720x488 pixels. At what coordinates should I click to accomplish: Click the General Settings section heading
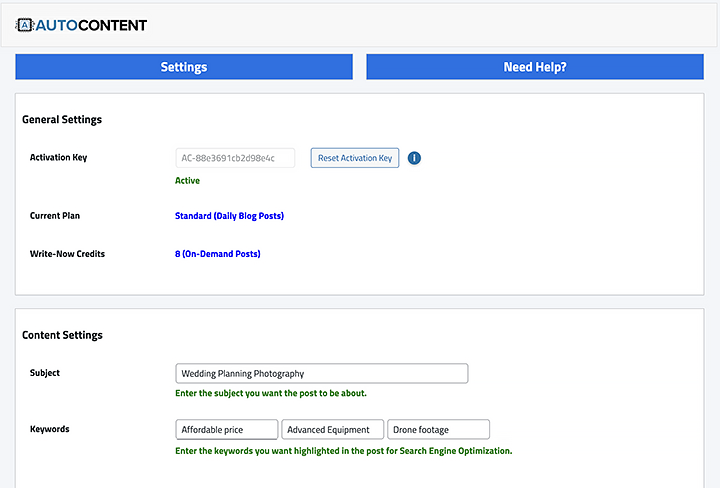pyautogui.click(x=62, y=120)
